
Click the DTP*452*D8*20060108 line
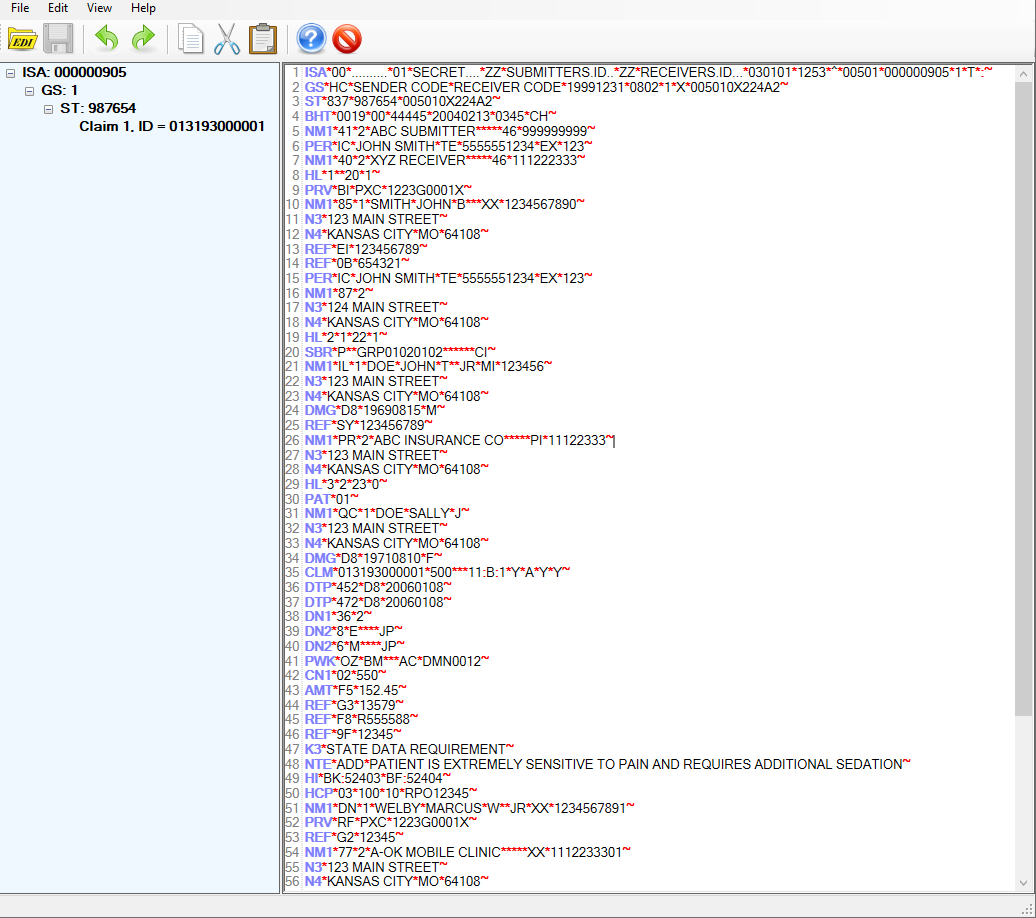click(x=378, y=588)
